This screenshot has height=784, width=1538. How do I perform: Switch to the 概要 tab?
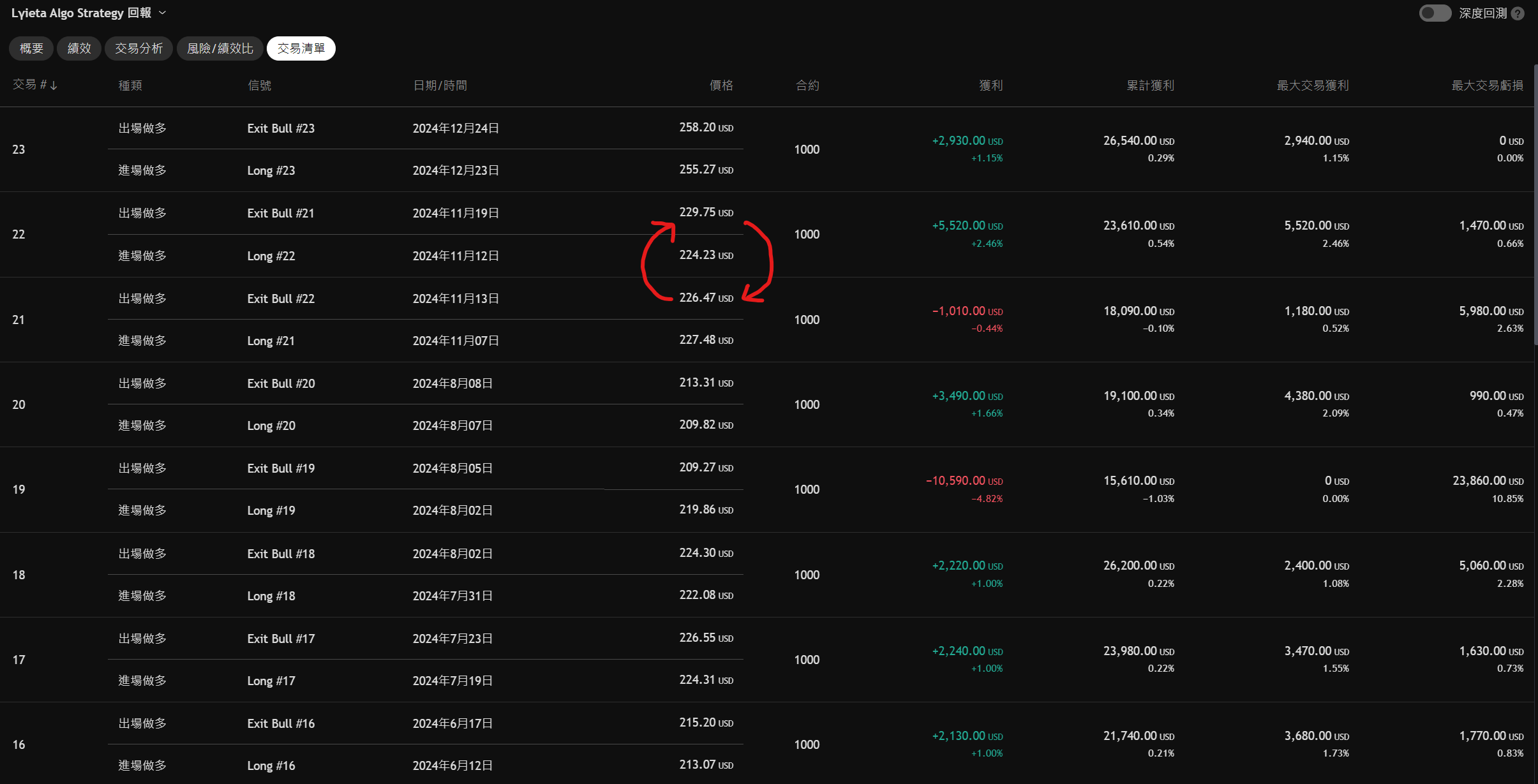point(31,48)
